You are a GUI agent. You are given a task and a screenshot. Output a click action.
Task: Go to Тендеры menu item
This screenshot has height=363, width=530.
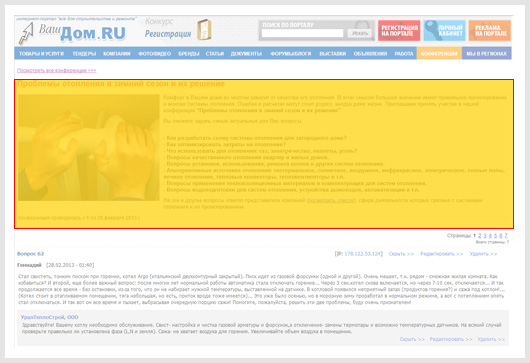(84, 53)
